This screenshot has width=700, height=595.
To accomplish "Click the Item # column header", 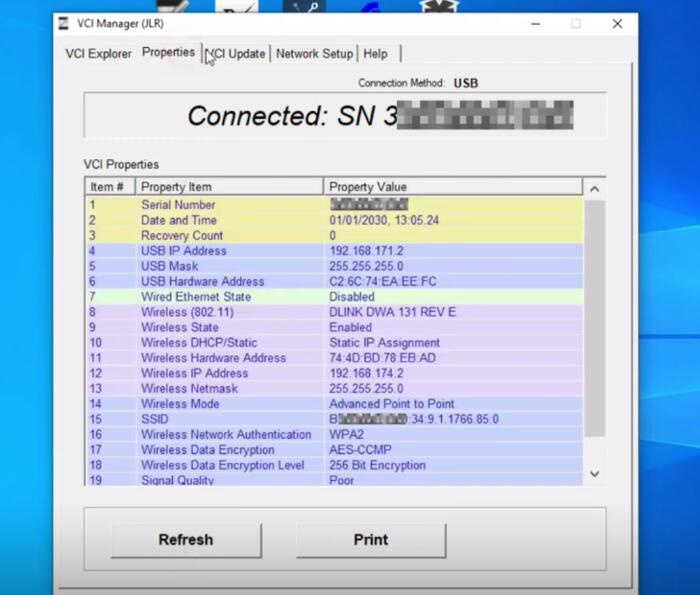I will tap(110, 187).
